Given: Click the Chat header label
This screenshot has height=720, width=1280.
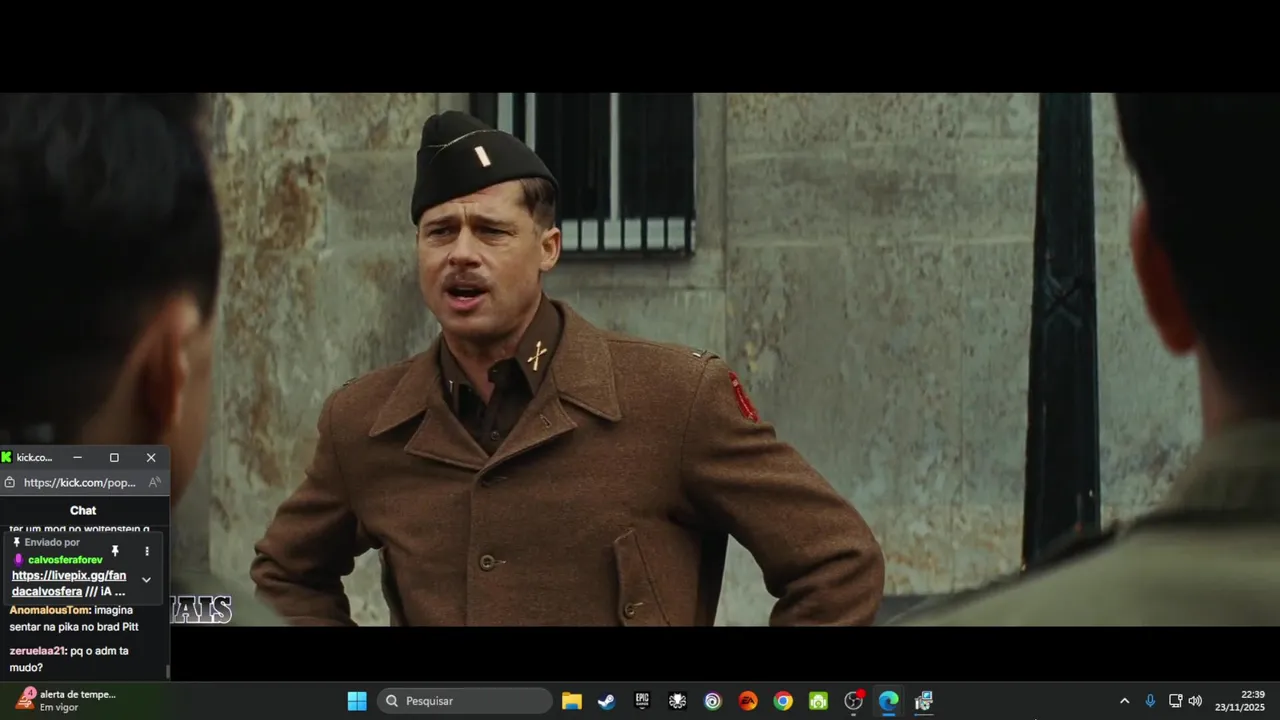Looking at the screenshot, I should (83, 510).
